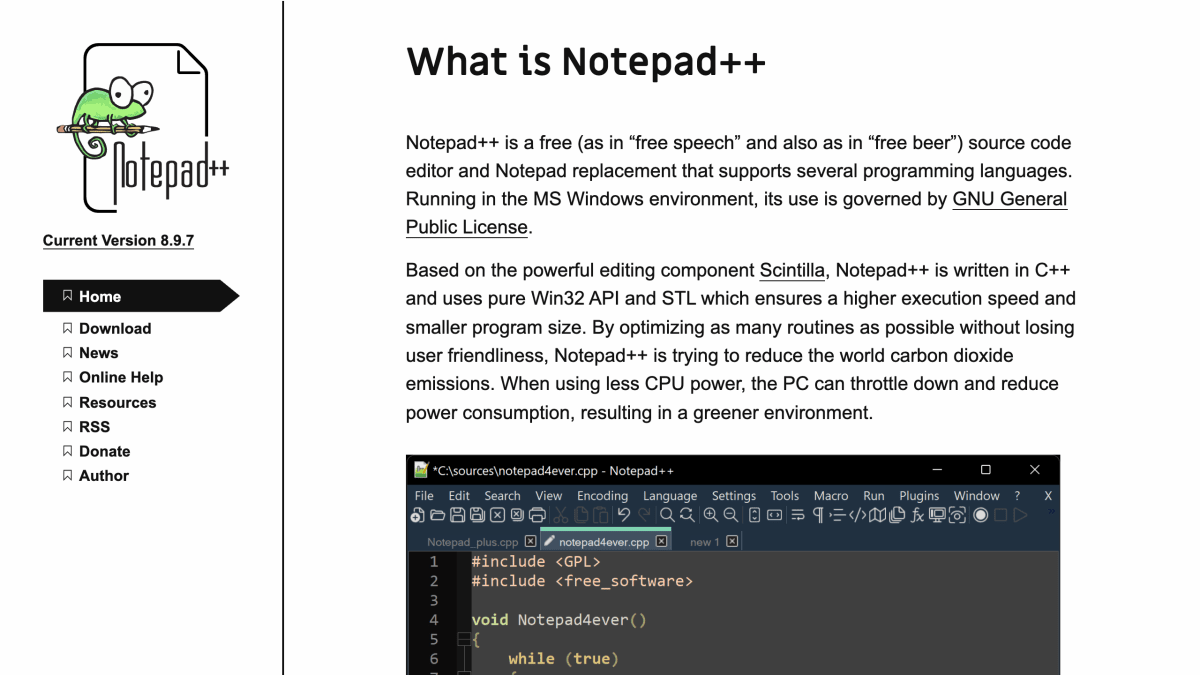Click the Folder as Workspace monitor icon
The image size is (1200, 675).
937,515
